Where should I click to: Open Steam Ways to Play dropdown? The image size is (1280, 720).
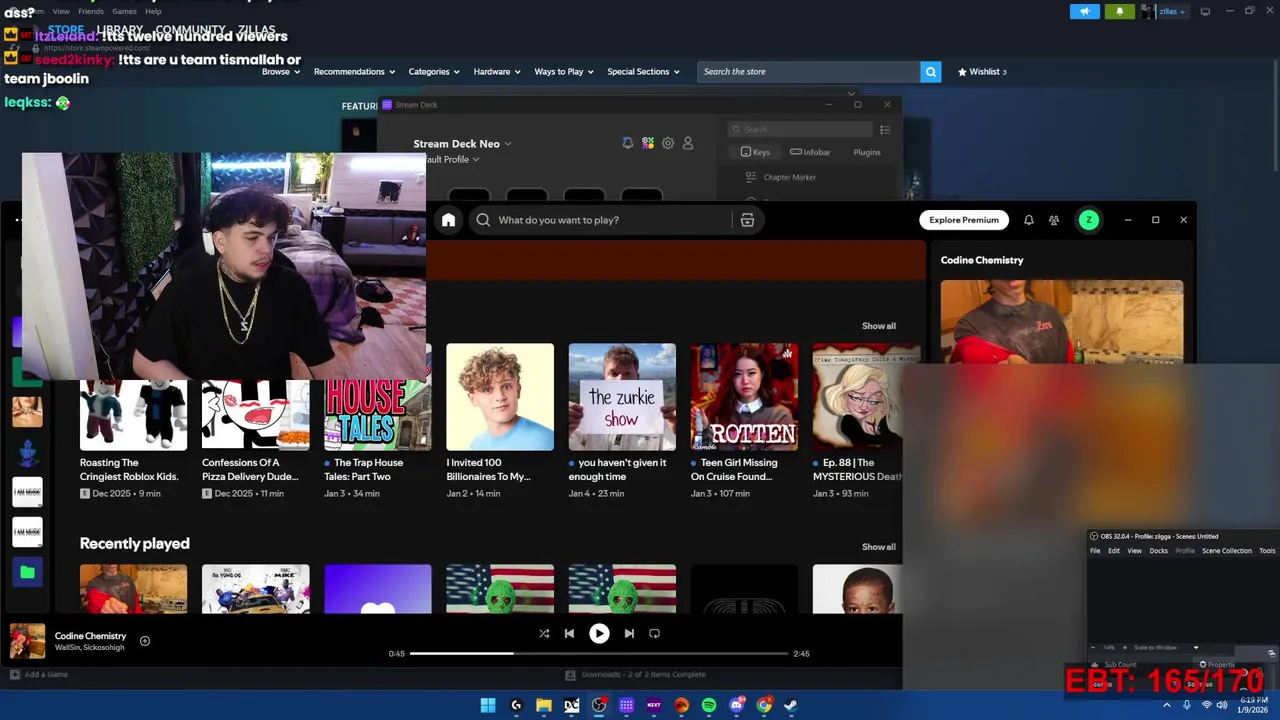click(564, 72)
